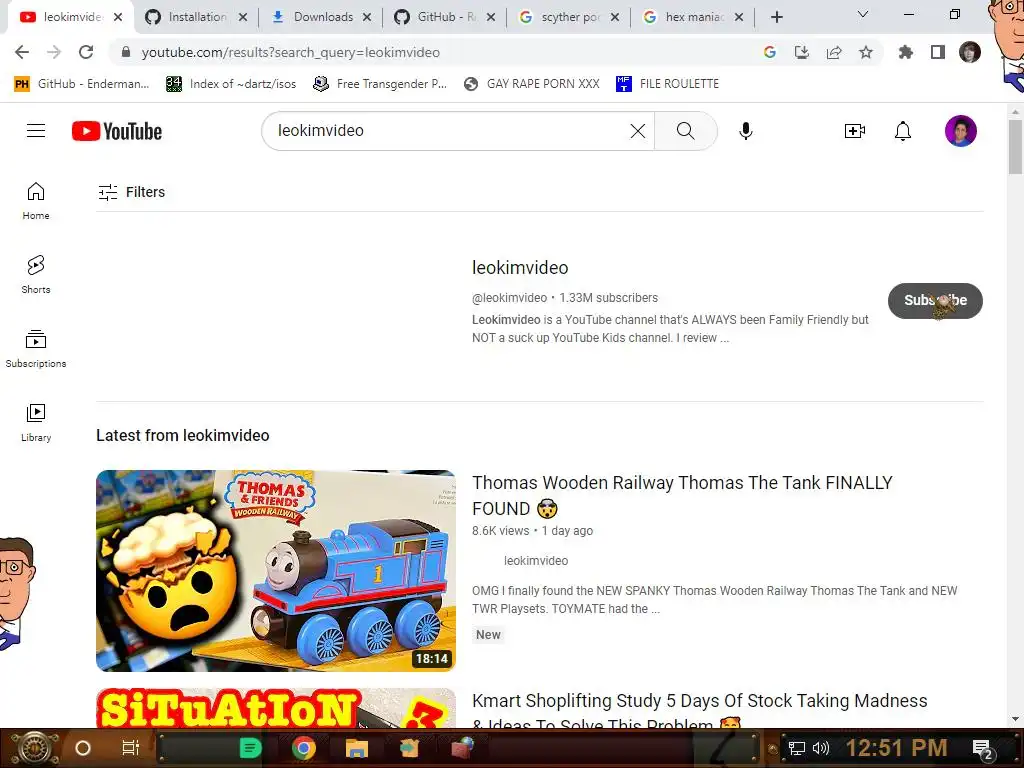Open the Chrome extensions puzzle icon
The height and width of the screenshot is (768, 1024).
coord(905,52)
